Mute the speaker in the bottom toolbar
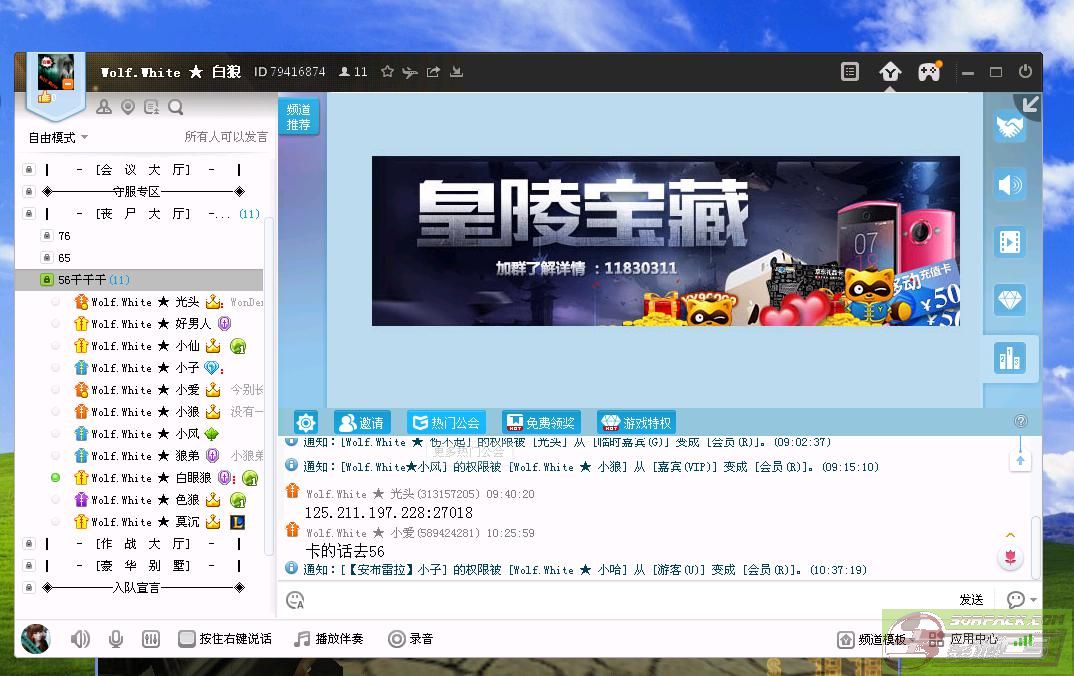 80,639
